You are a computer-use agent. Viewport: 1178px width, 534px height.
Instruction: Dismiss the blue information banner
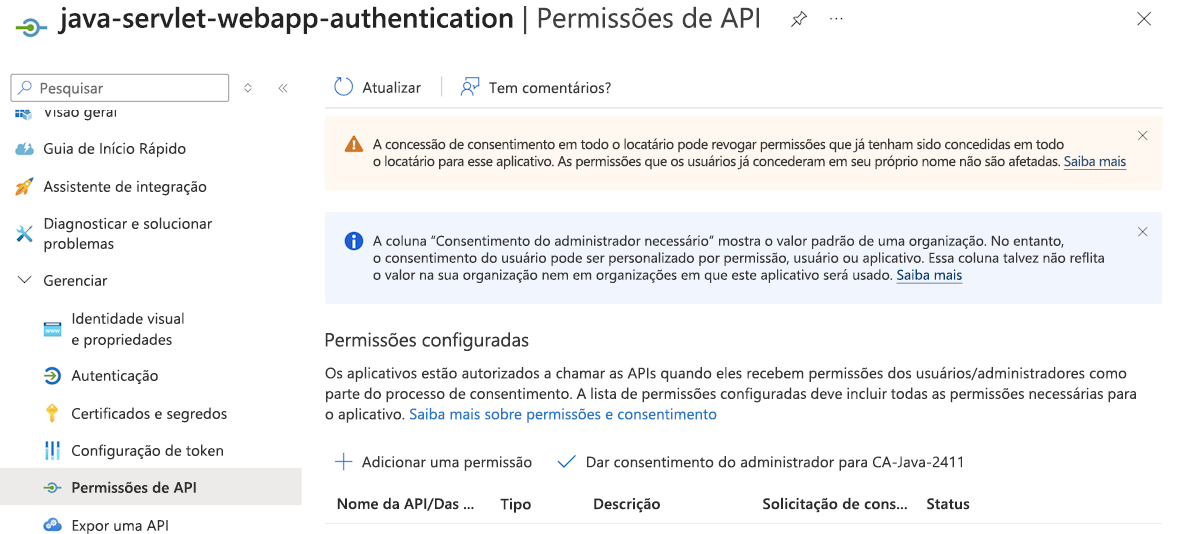click(x=1143, y=231)
